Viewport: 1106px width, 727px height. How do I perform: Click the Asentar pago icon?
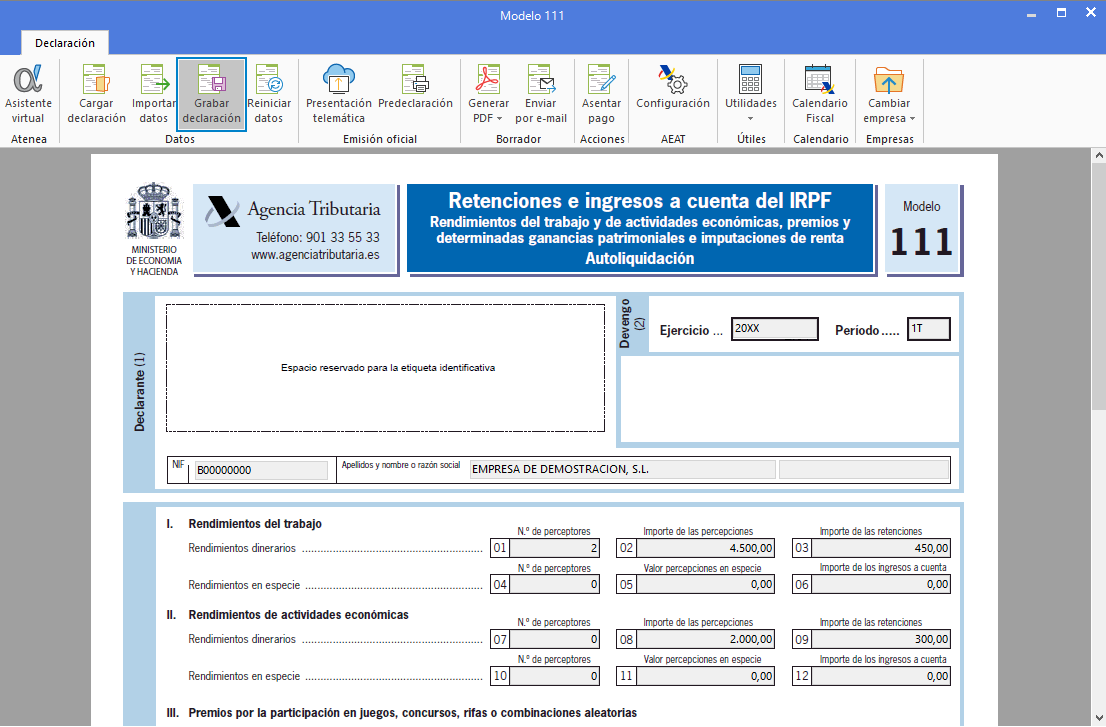[x=602, y=79]
